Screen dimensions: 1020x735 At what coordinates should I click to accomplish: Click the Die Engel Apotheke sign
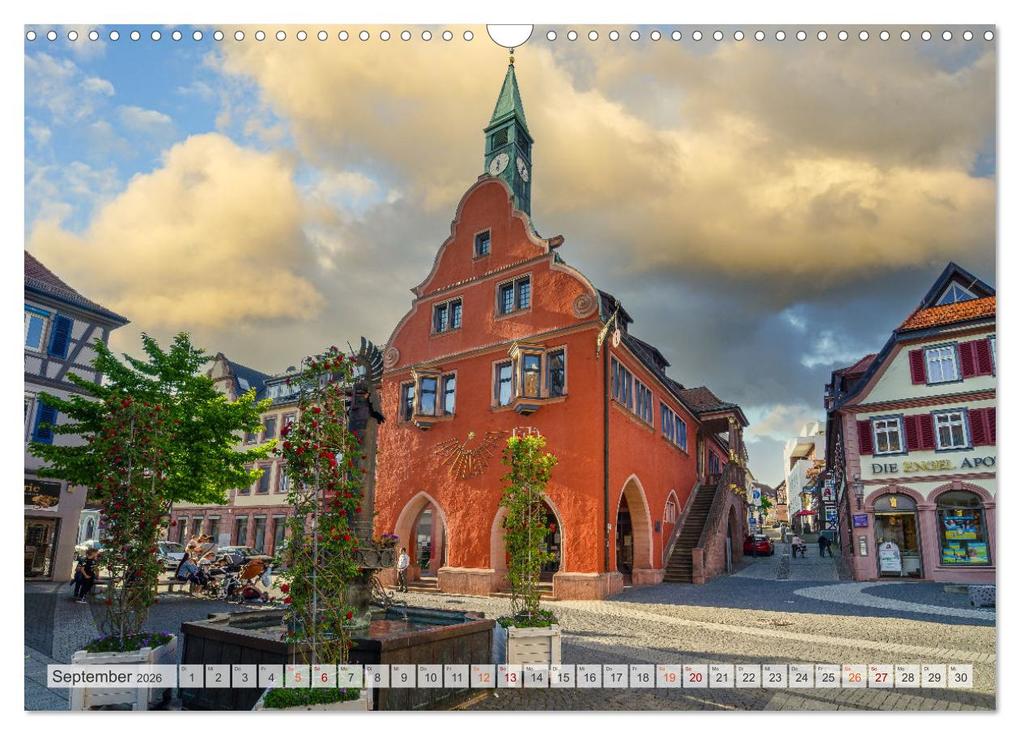(933, 465)
